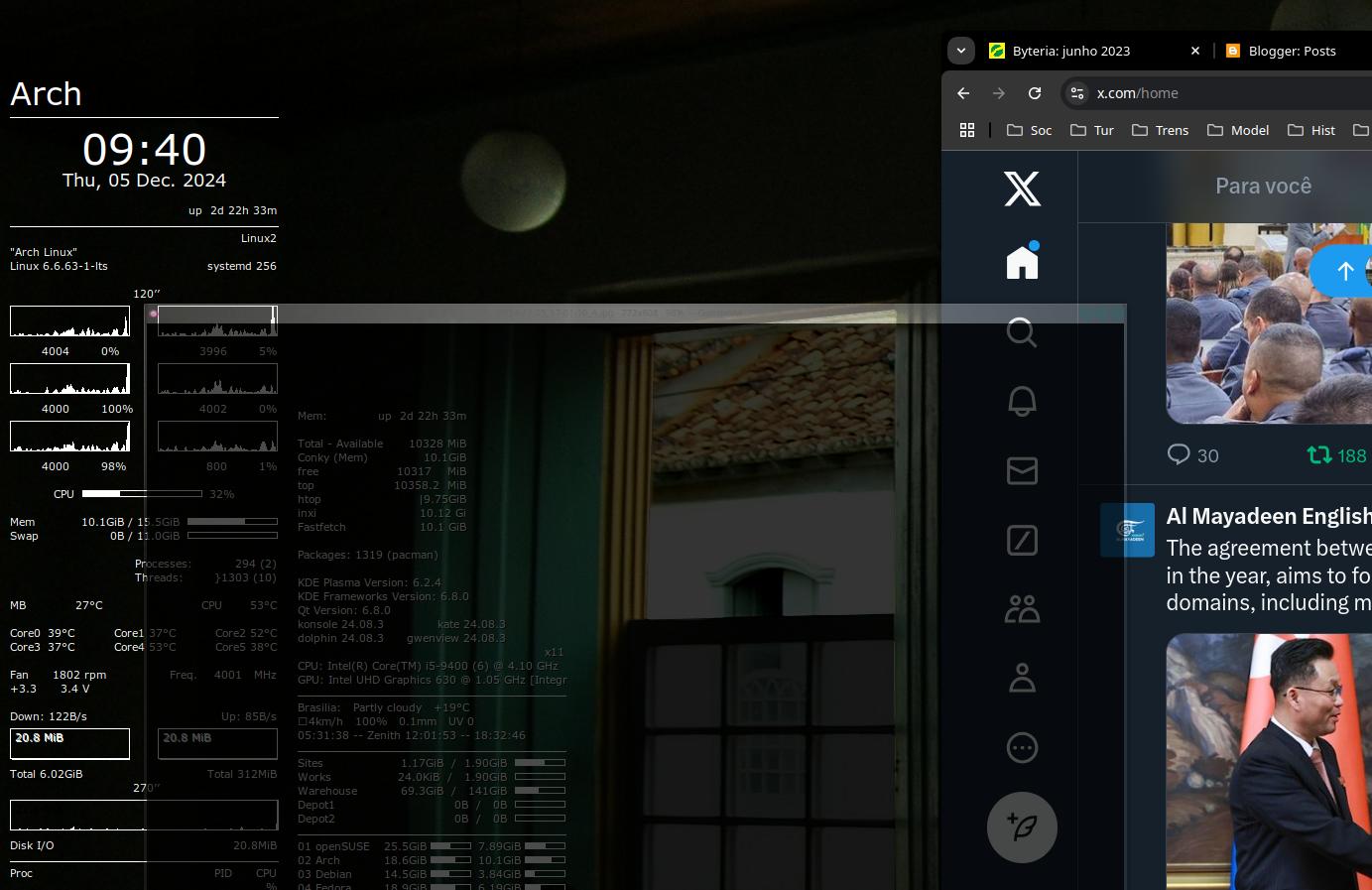Click Fan 1802 rpm reading

pyautogui.click(x=58, y=675)
